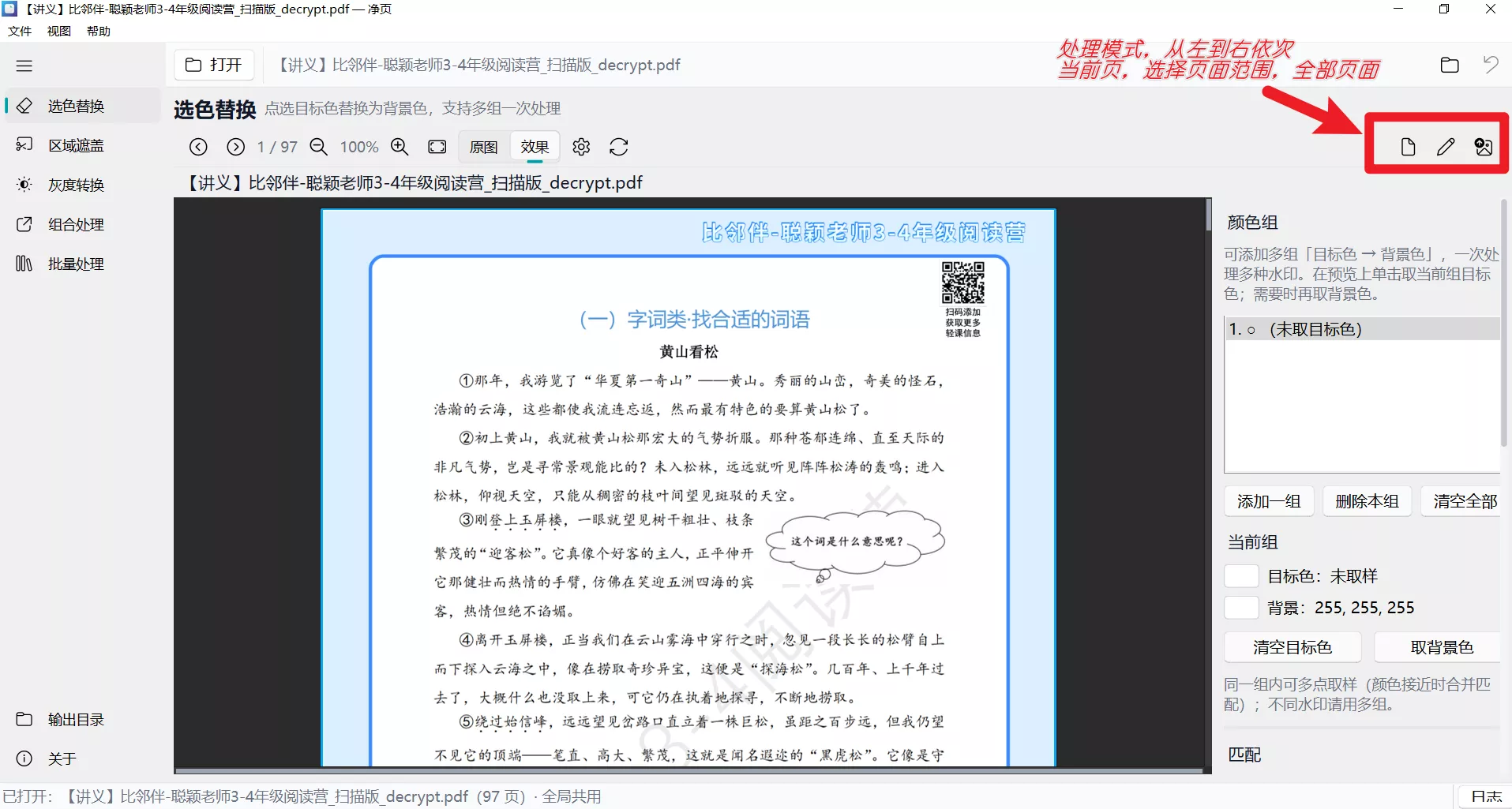
Task: Click the 背景 color swatch
Action: [x=1241, y=608]
